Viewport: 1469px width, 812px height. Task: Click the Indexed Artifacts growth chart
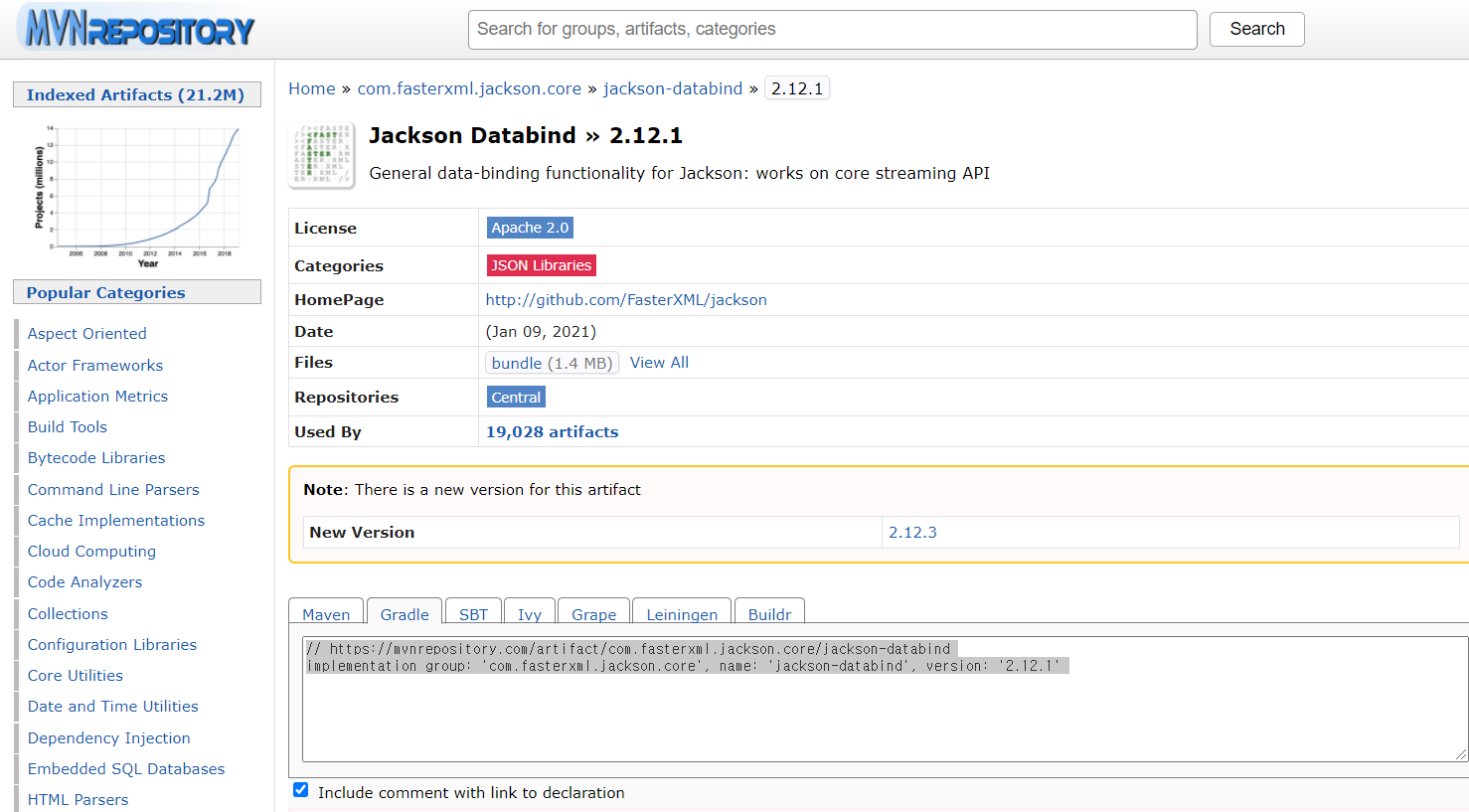pyautogui.click(x=137, y=195)
